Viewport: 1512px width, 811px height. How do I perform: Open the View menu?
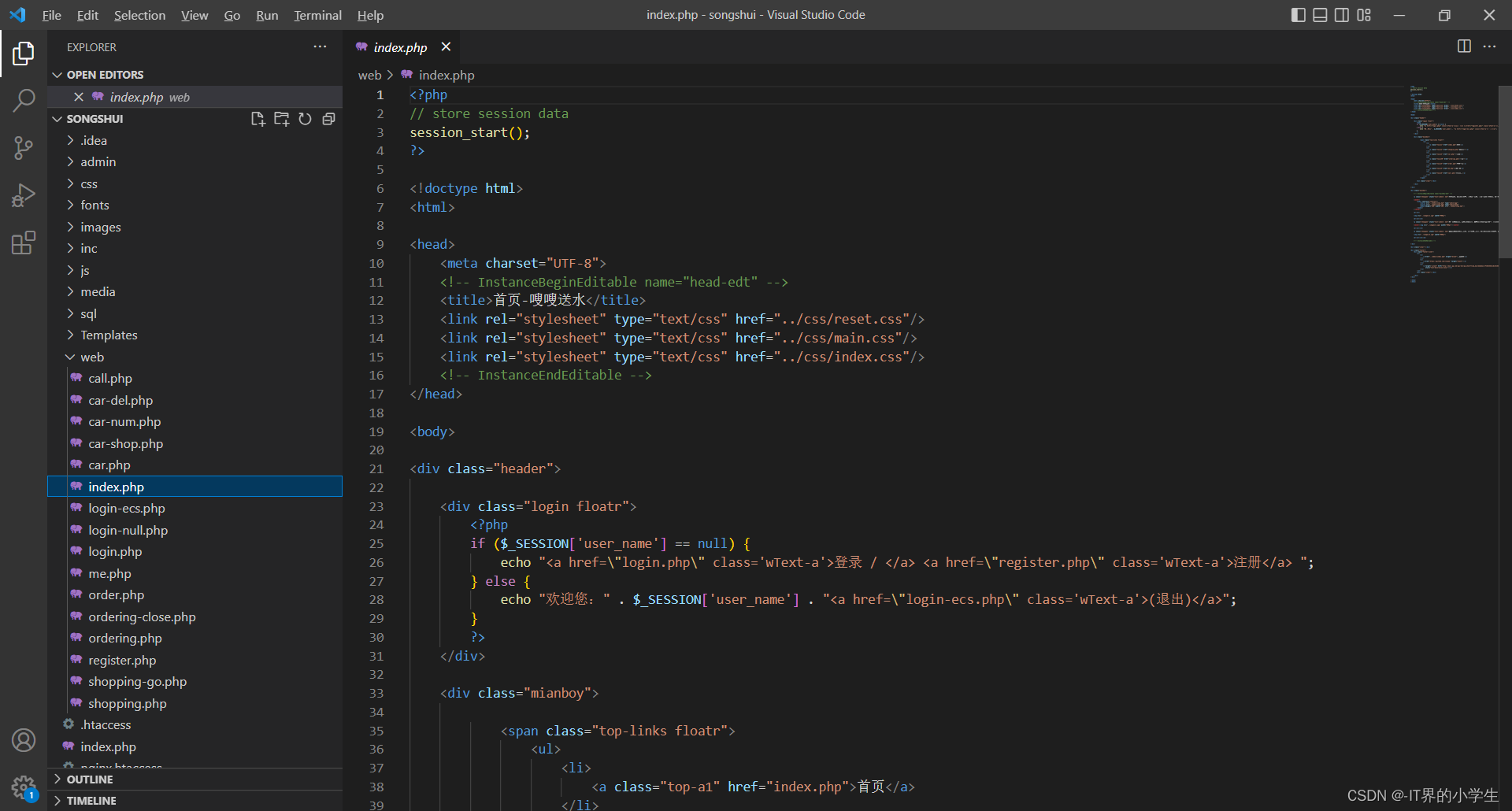[195, 15]
